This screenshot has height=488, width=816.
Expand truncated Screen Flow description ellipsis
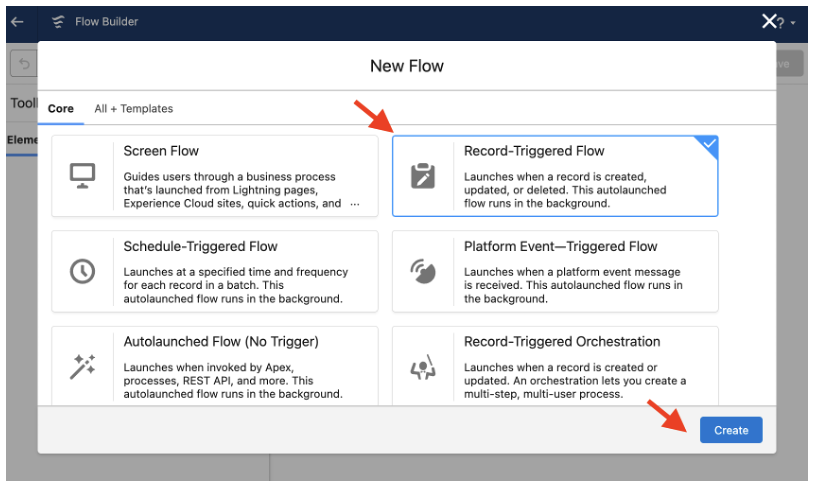coord(355,204)
